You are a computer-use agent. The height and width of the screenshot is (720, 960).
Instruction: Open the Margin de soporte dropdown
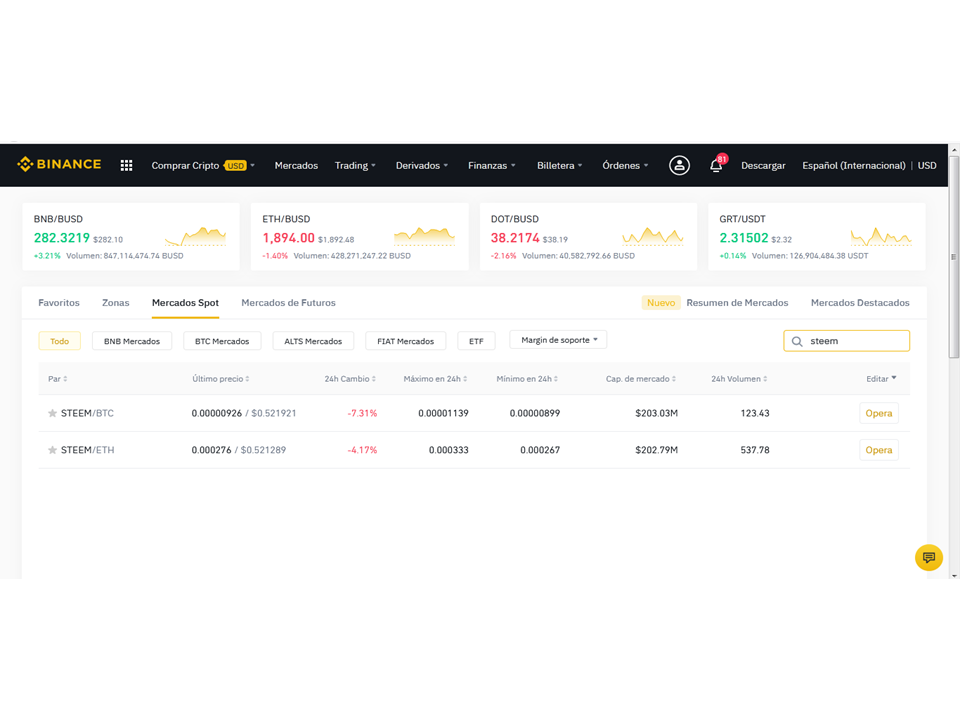pyautogui.click(x=558, y=340)
